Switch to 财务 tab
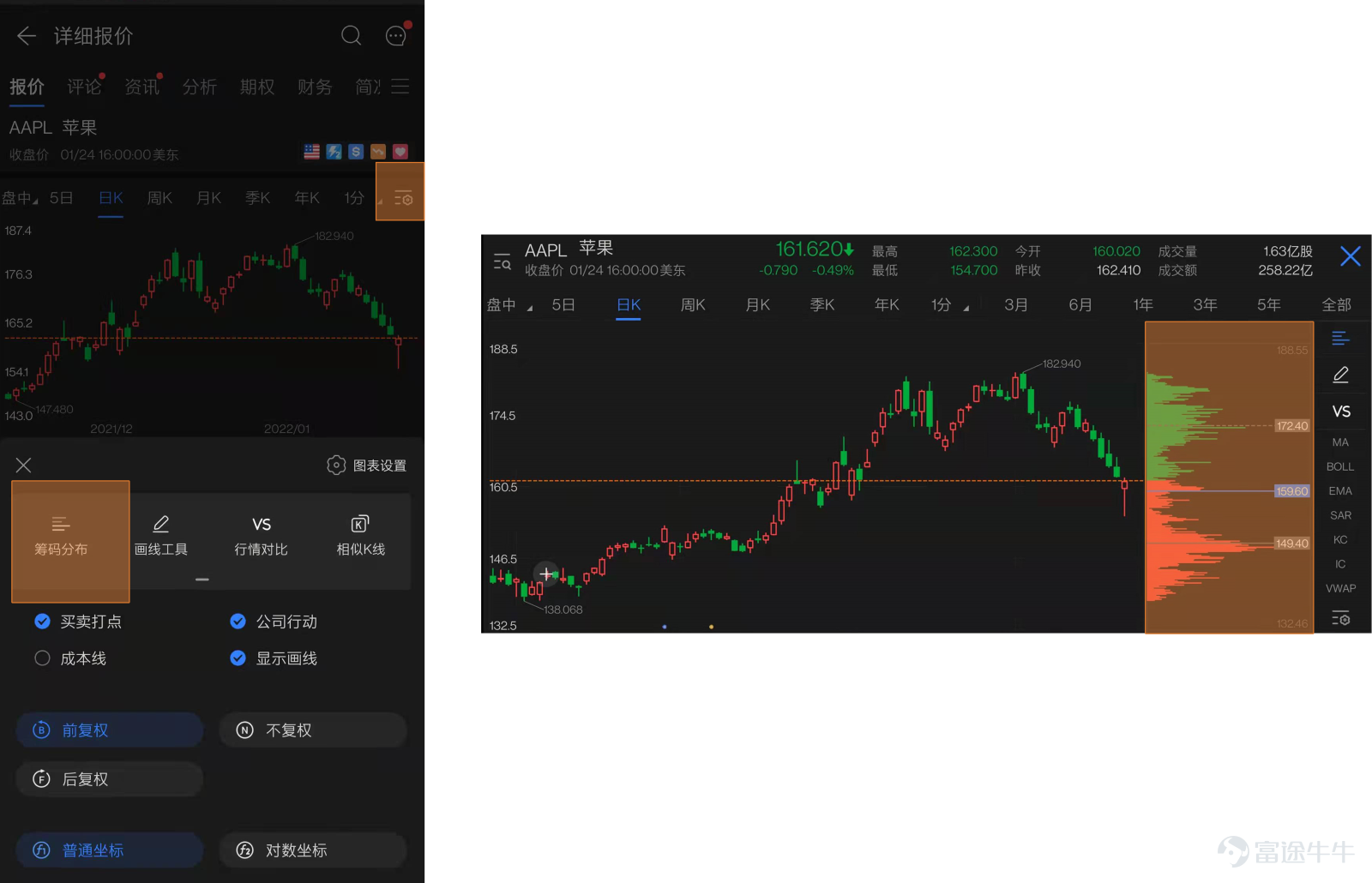This screenshot has width=1372, height=883. click(x=314, y=87)
